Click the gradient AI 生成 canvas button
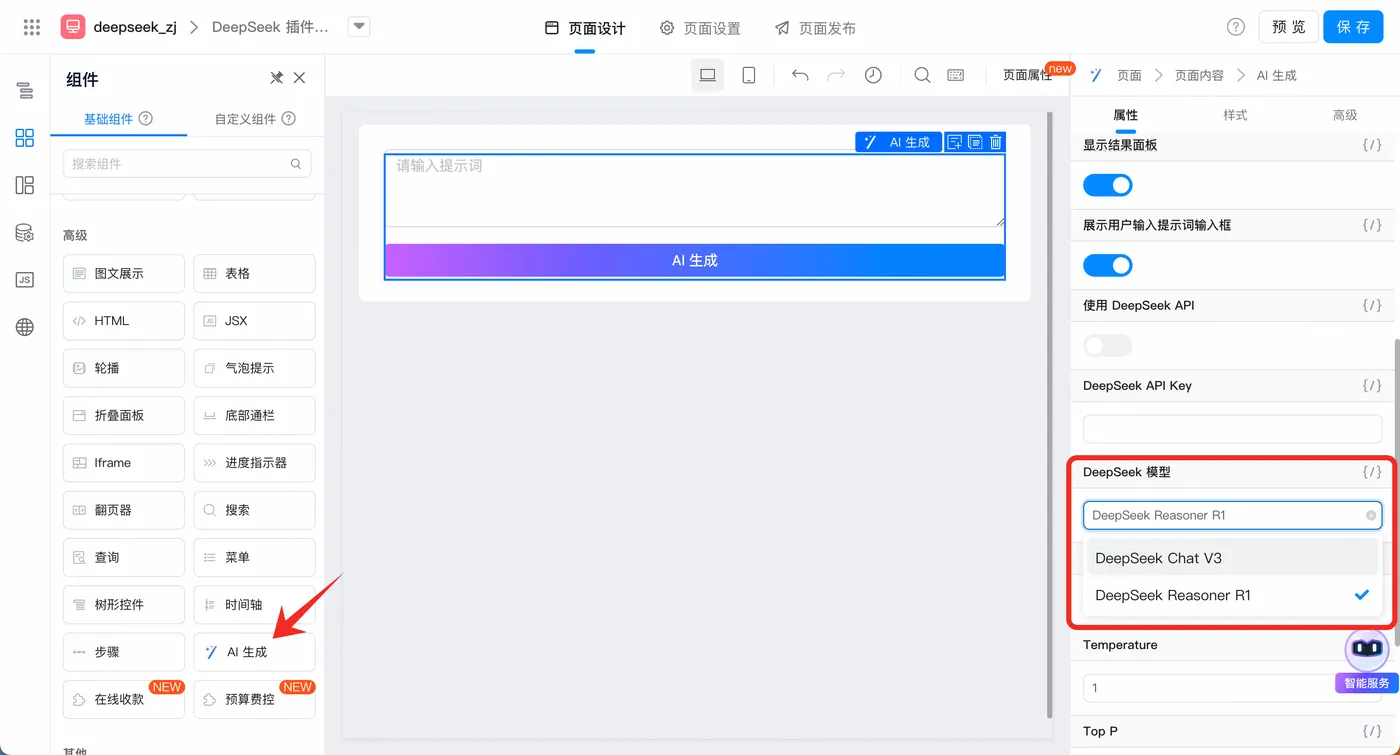Image resolution: width=1400 pixels, height=755 pixels. [x=695, y=260]
